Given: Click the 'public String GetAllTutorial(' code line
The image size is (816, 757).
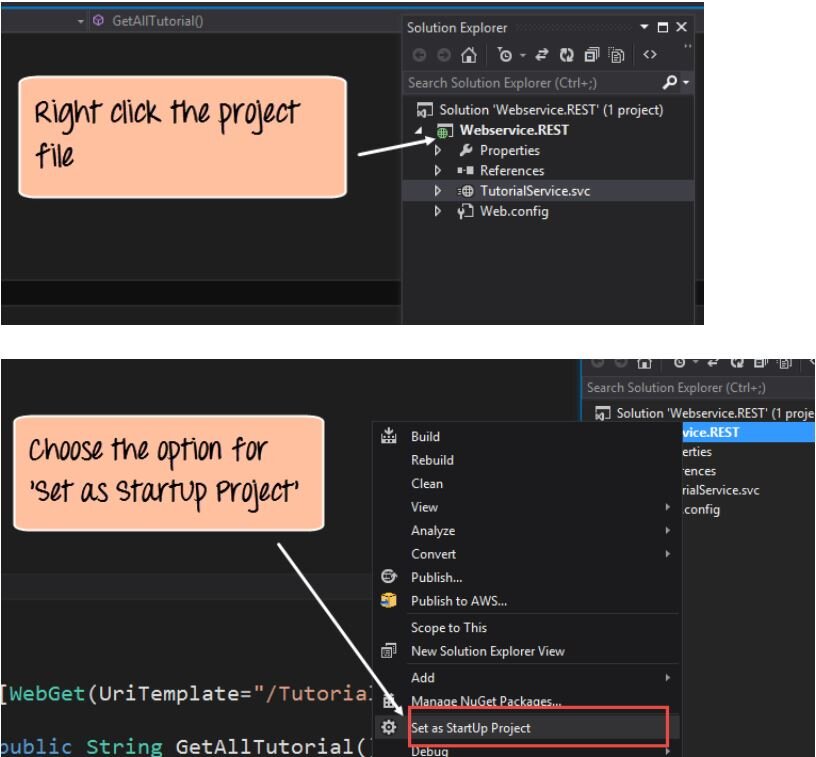Looking at the screenshot, I should [x=185, y=746].
